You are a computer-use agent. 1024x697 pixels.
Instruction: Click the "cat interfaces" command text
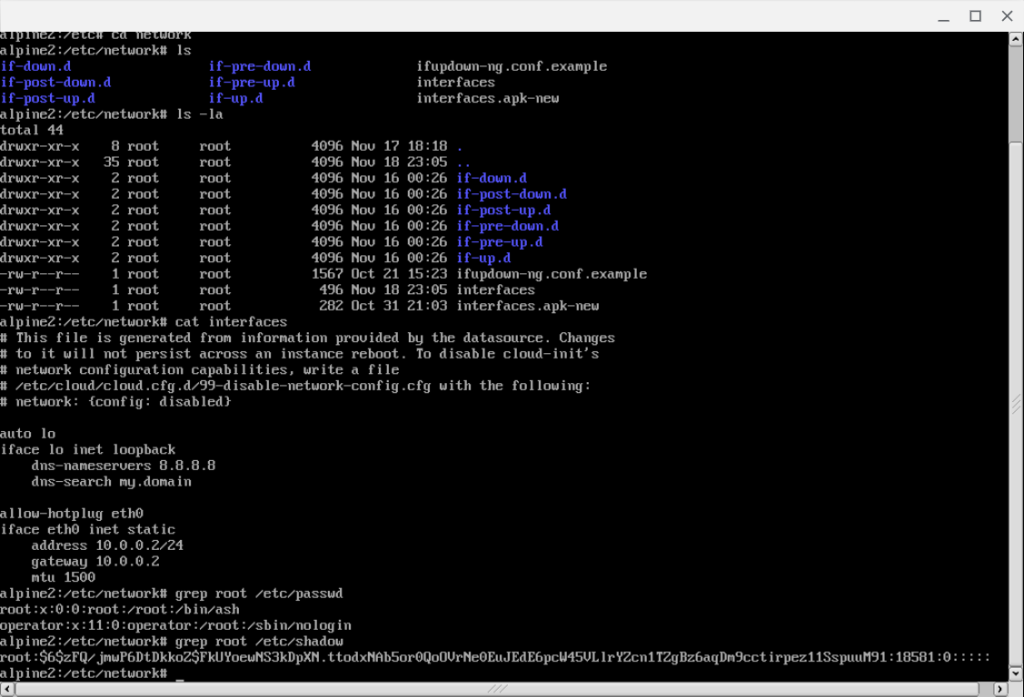coord(231,322)
